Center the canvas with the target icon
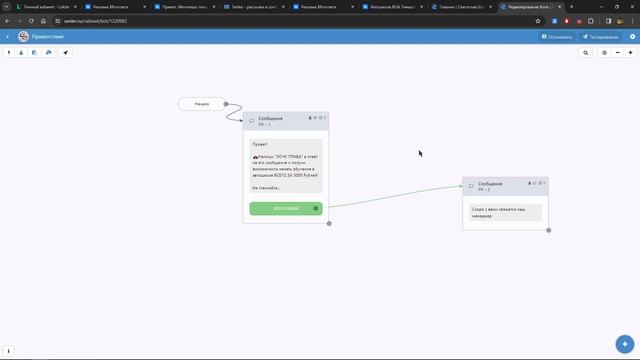This screenshot has height=360, width=640. [604, 53]
